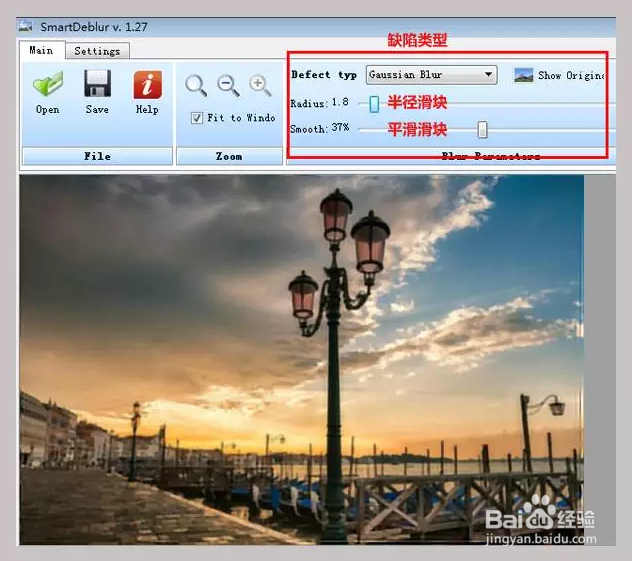Click the street lamp preview image
This screenshot has width=632, height=561.
pos(301,359)
